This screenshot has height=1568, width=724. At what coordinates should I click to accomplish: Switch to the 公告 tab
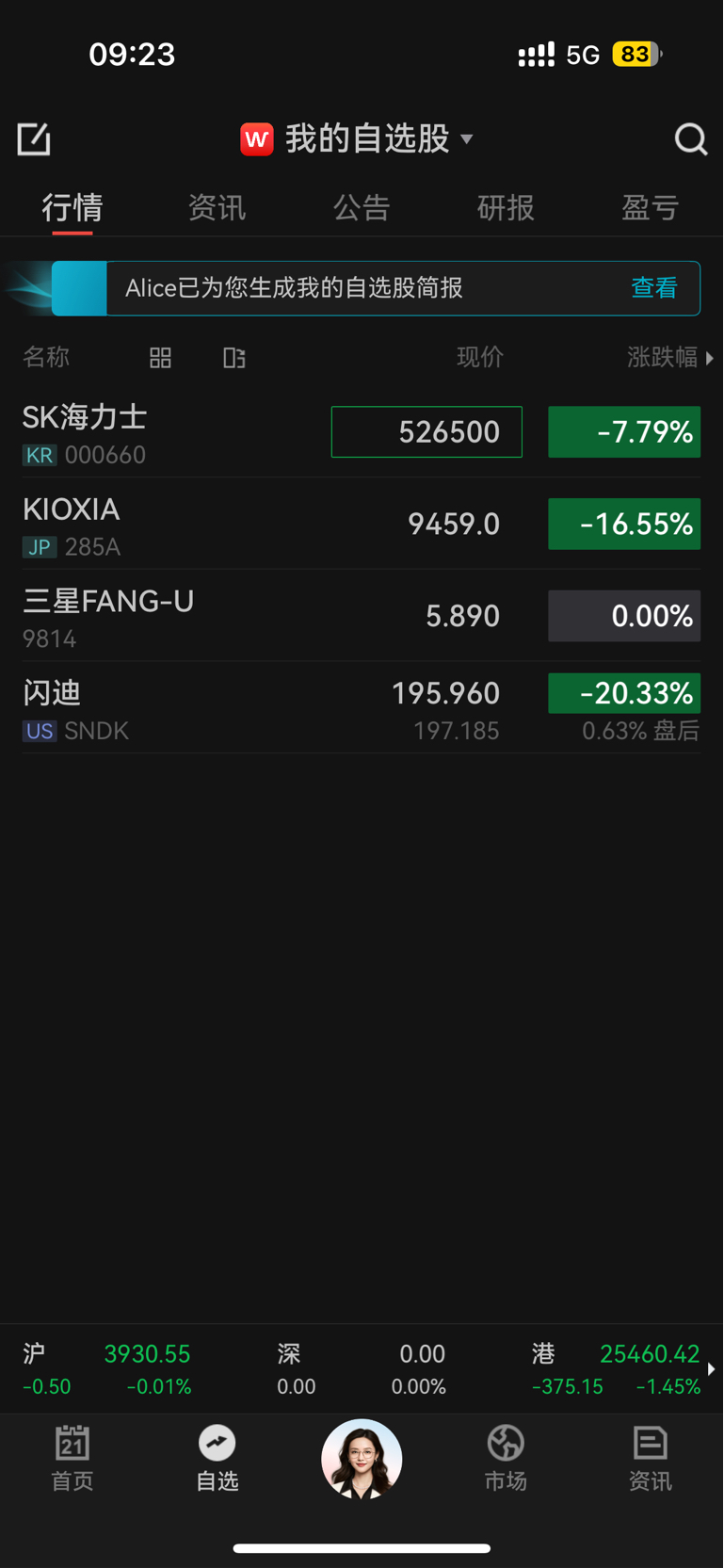(362, 207)
